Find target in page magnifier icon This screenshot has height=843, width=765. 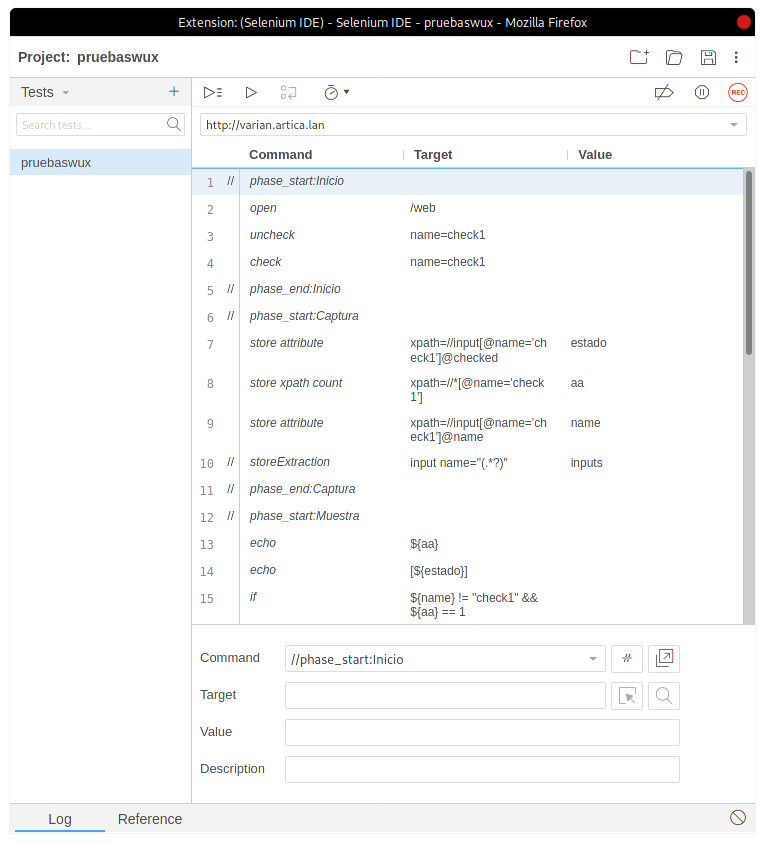pyautogui.click(x=664, y=696)
